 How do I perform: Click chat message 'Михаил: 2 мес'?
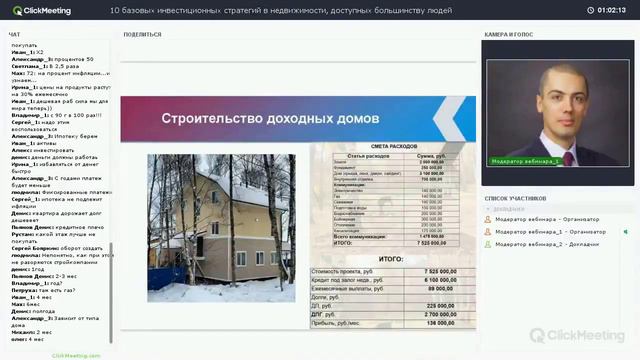click(x=31, y=332)
